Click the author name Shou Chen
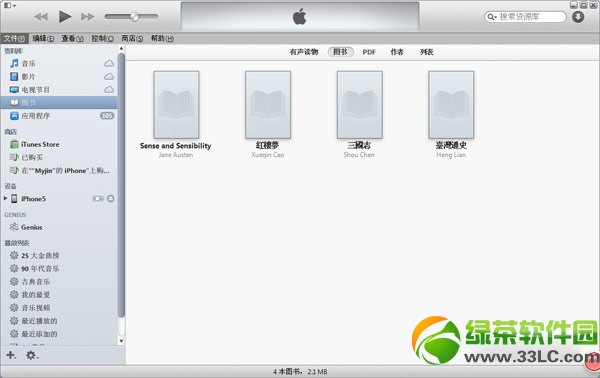Image resolution: width=600 pixels, height=378 pixels. point(359,155)
